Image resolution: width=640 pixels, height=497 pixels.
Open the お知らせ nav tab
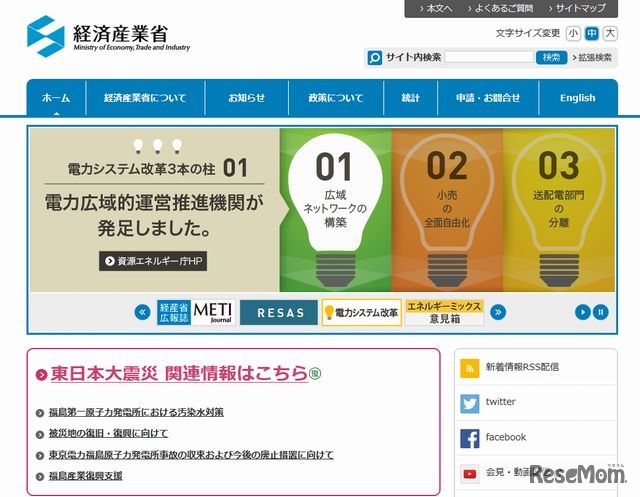(247, 98)
